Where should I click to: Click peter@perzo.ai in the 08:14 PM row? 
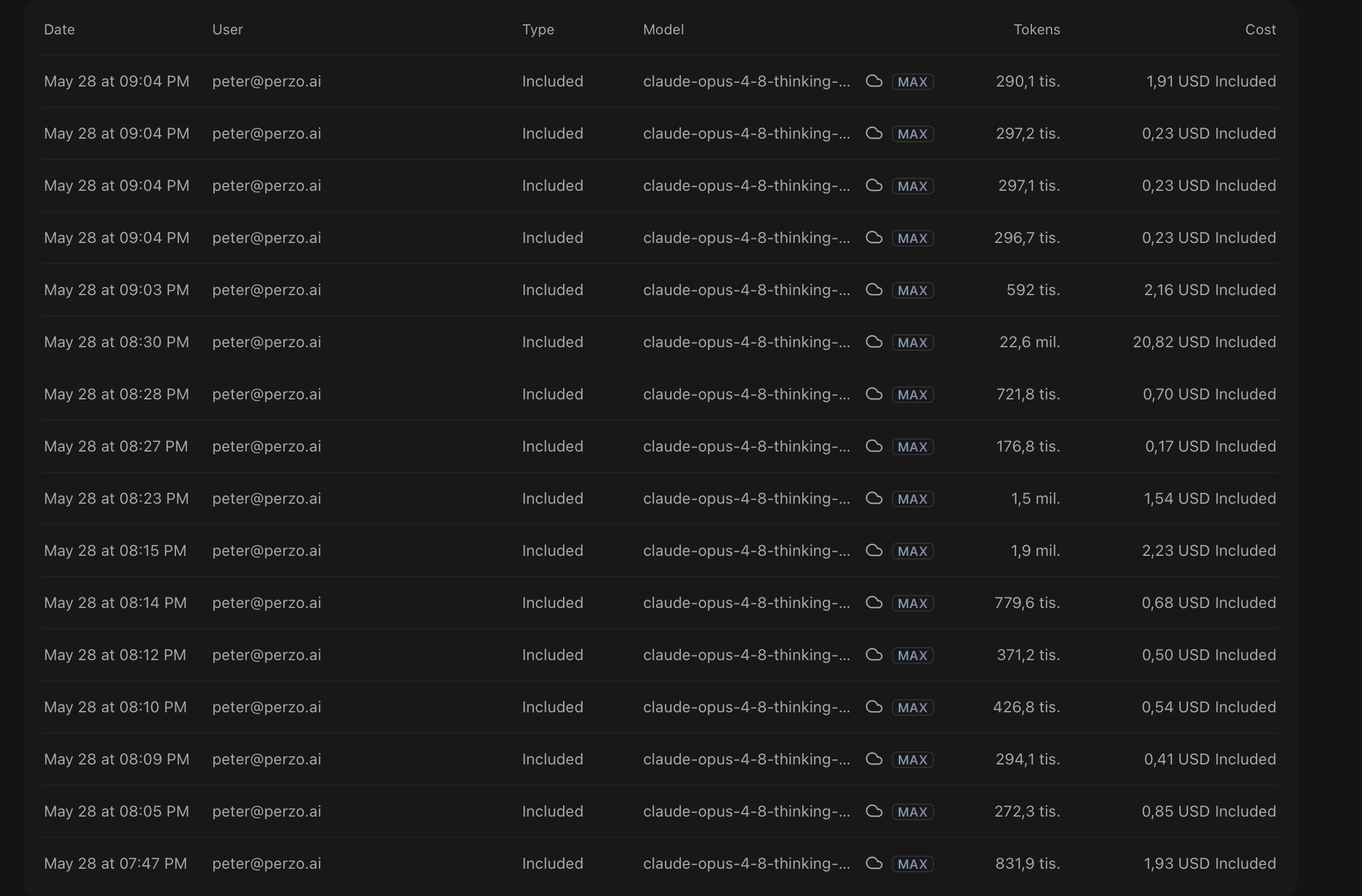coord(267,603)
